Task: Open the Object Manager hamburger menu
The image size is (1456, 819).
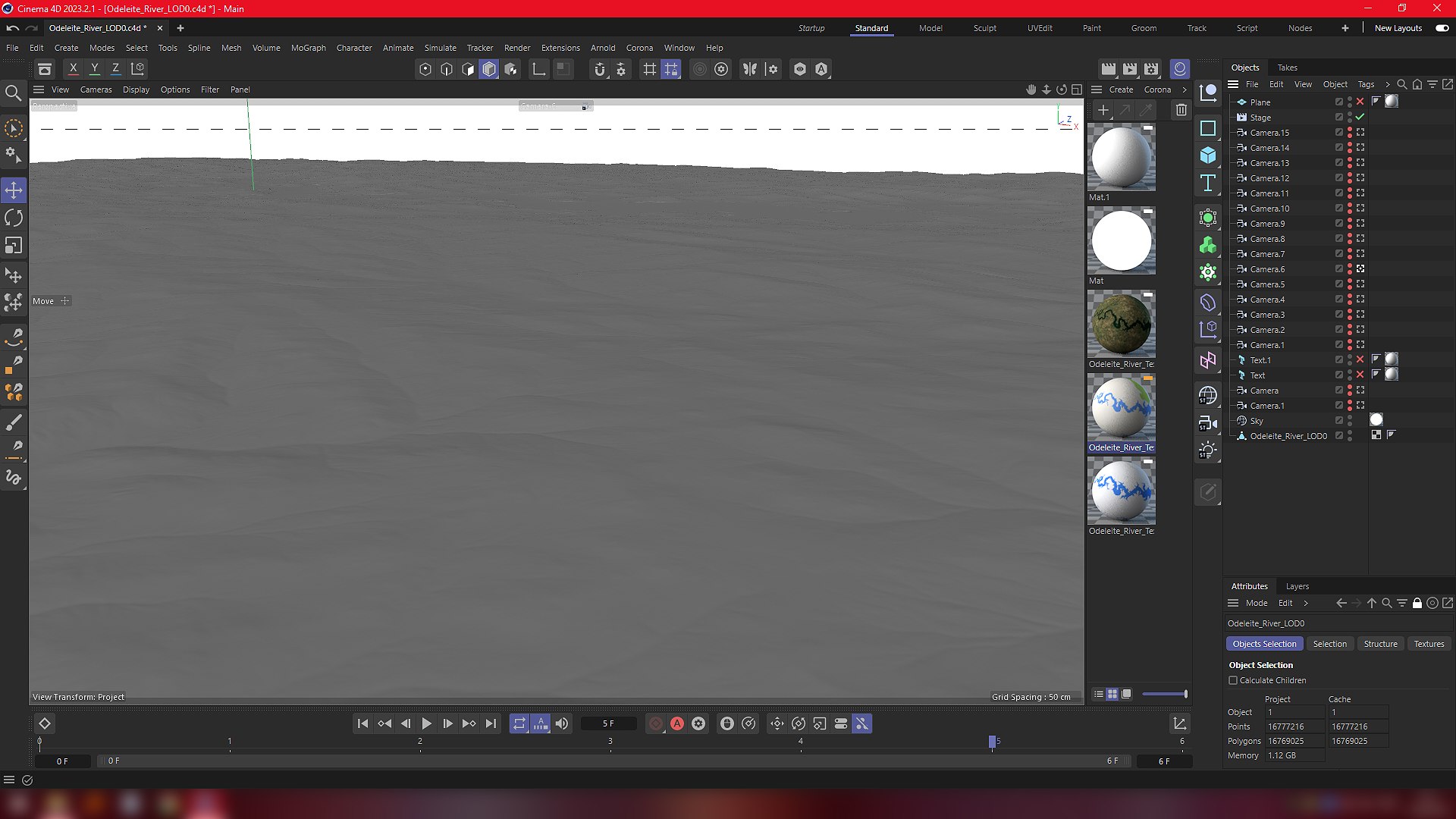Action: (1233, 84)
